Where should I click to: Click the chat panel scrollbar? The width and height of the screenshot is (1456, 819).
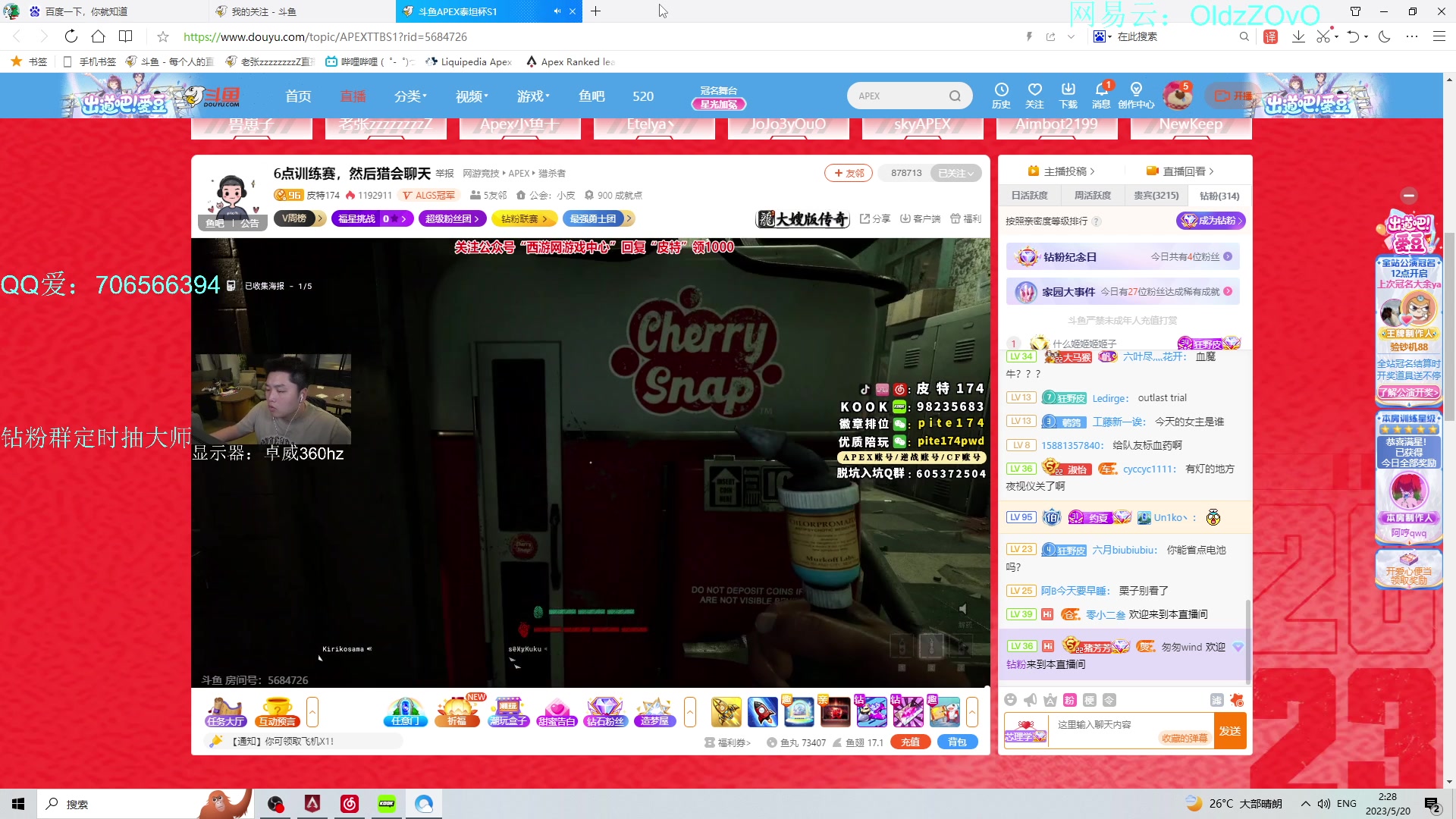[x=1248, y=641]
